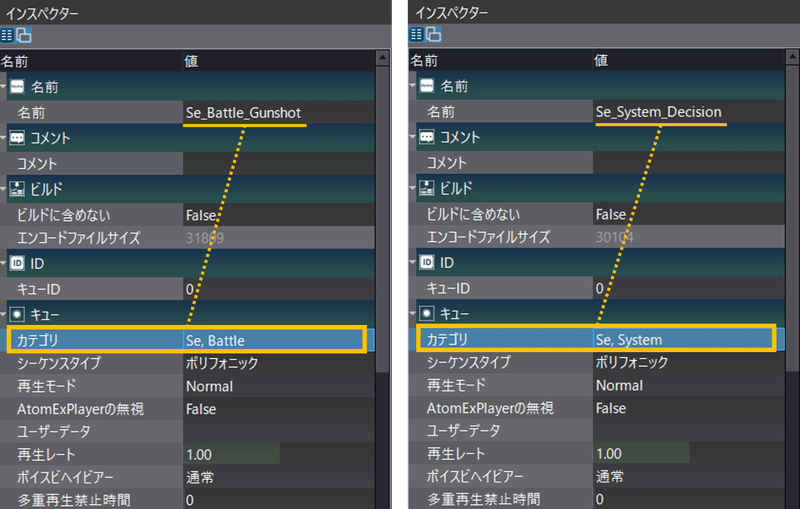Image resolution: width=800 pixels, height=509 pixels.
Task: Click the エンコードファイルサイズ label in right inspector
Action: [488, 237]
